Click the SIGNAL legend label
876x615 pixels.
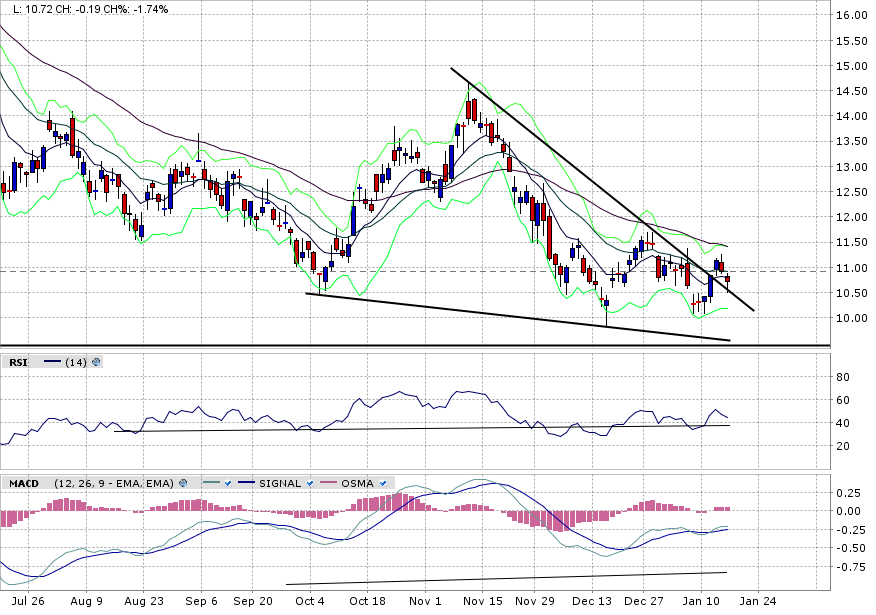point(280,483)
